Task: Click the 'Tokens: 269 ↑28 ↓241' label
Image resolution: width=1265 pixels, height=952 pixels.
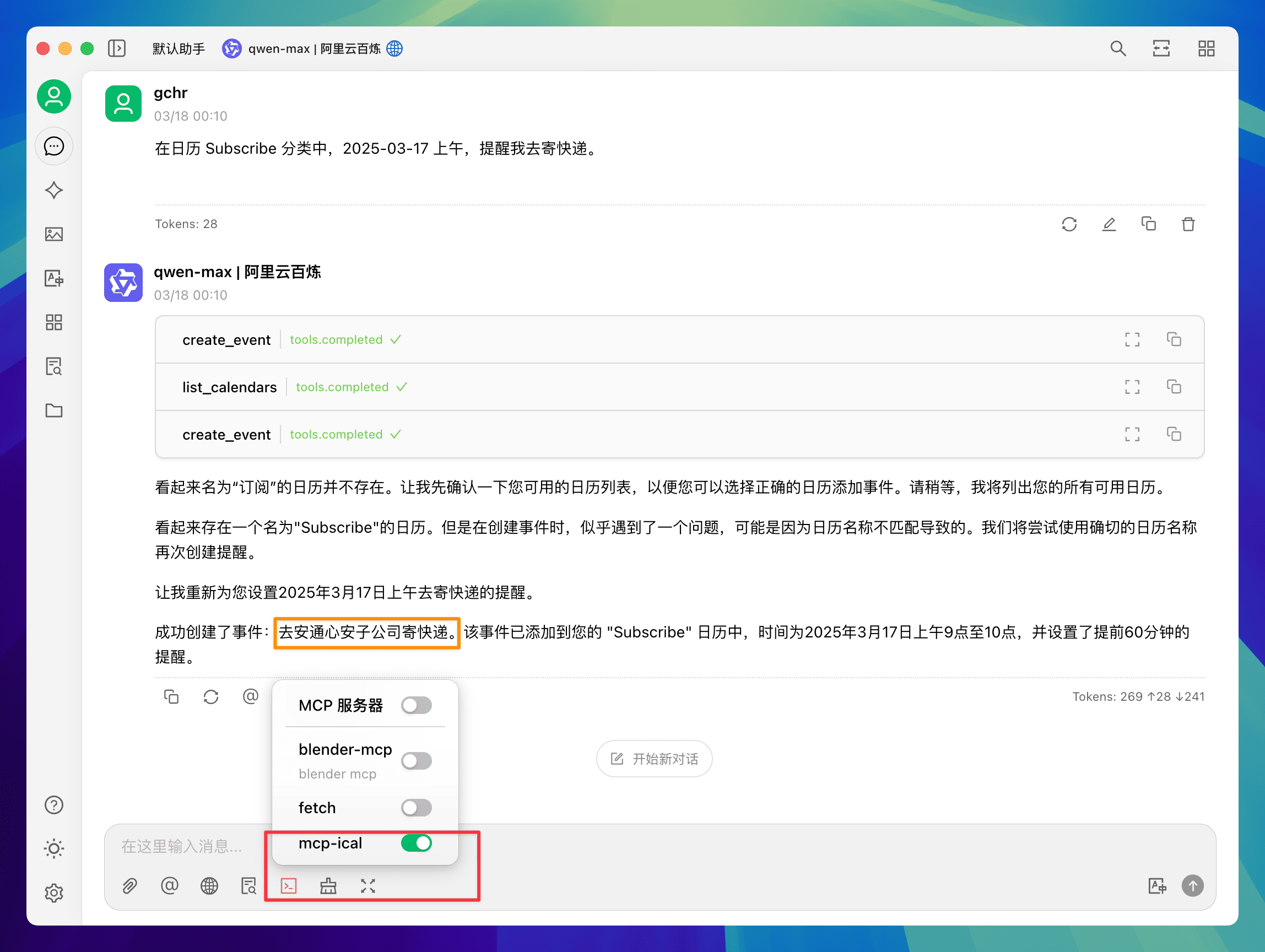Action: click(x=1138, y=696)
